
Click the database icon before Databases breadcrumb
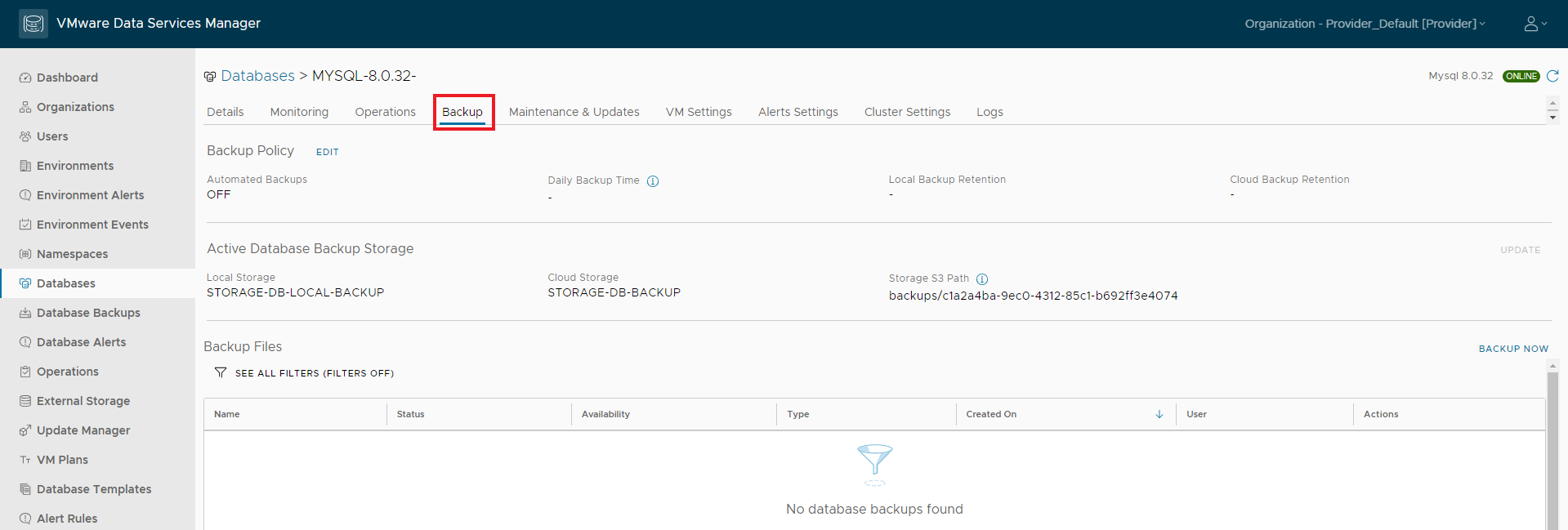click(x=210, y=77)
